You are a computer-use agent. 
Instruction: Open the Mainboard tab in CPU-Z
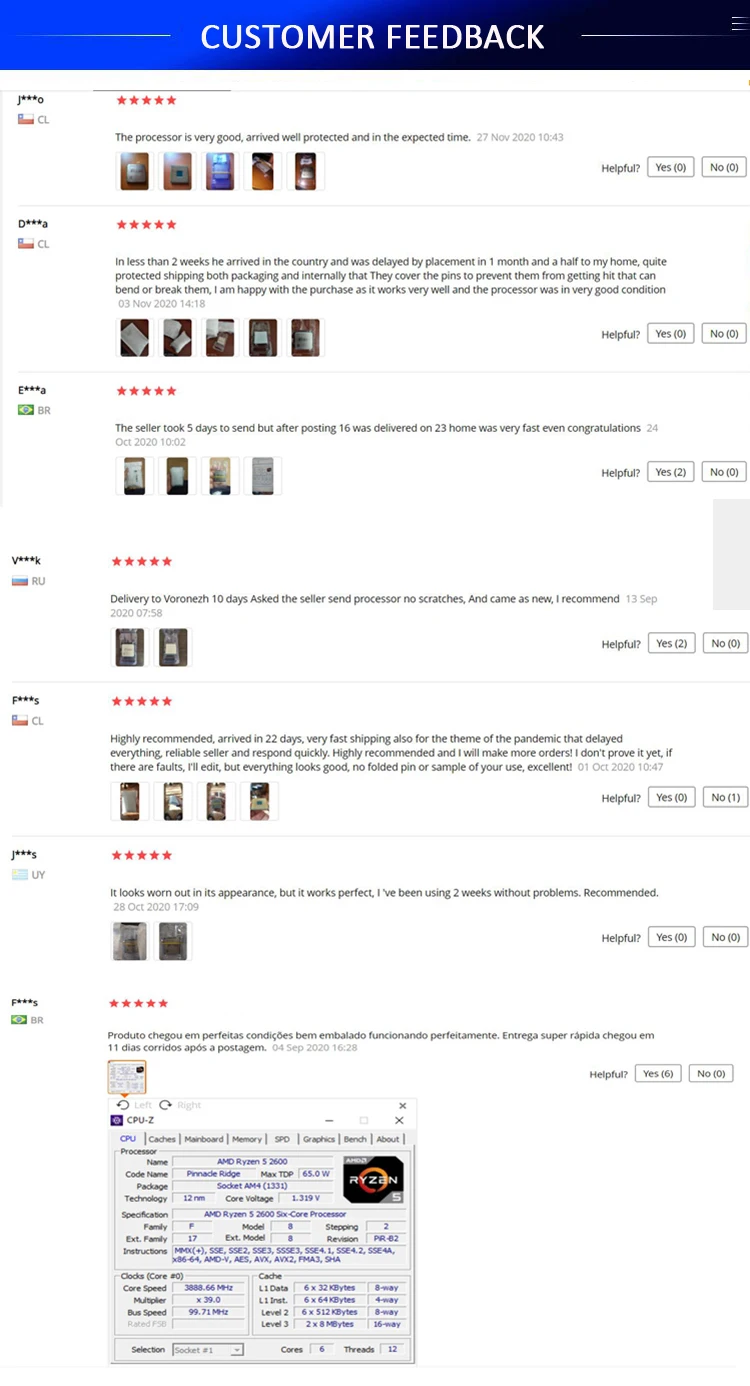[x=204, y=1139]
